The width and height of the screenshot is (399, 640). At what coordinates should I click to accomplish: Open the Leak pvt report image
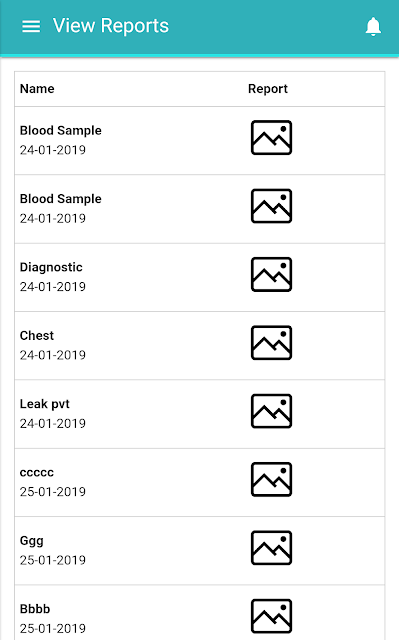[271, 411]
